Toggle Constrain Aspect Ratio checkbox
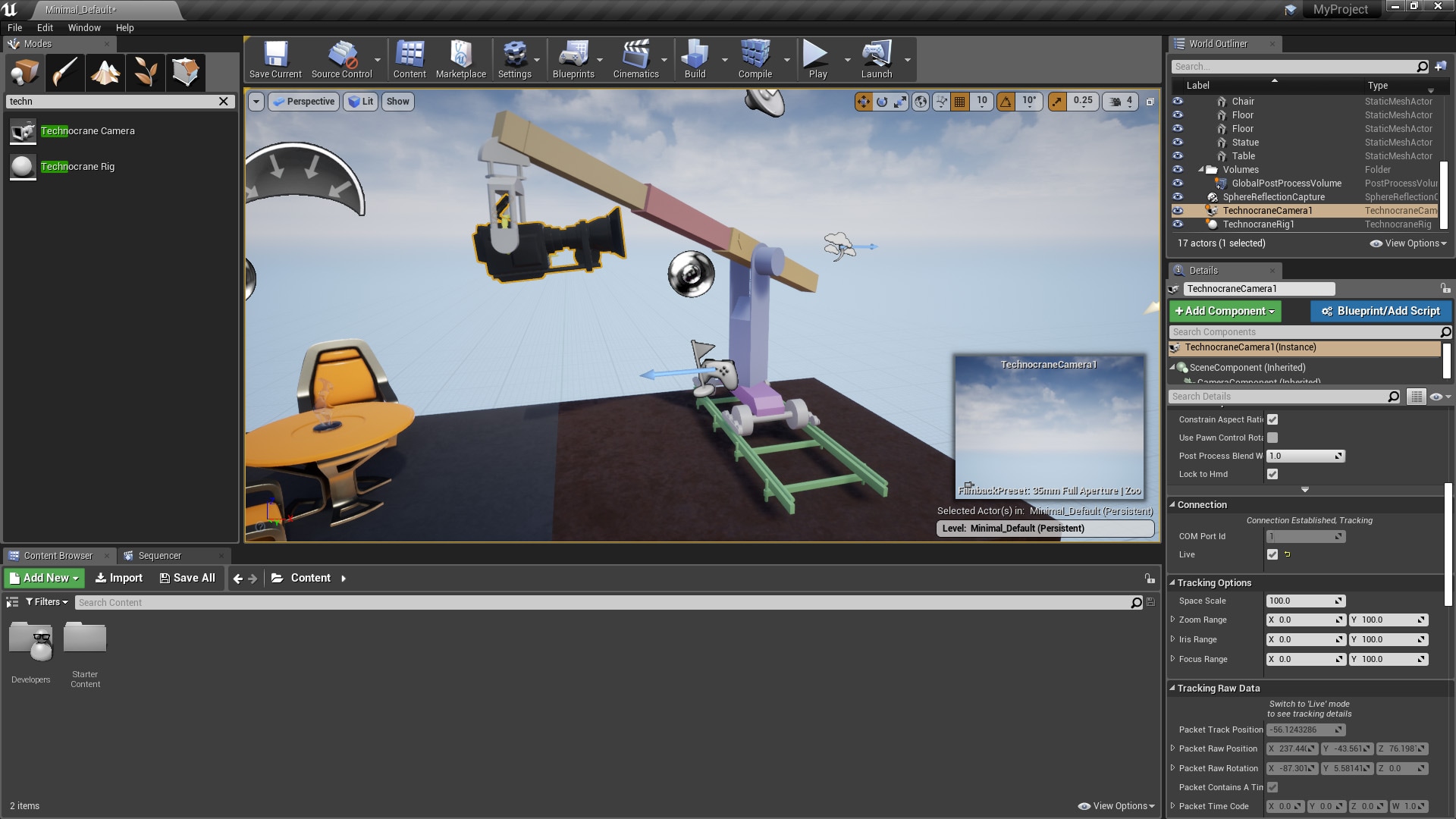Image resolution: width=1456 pixels, height=819 pixels. [1272, 419]
